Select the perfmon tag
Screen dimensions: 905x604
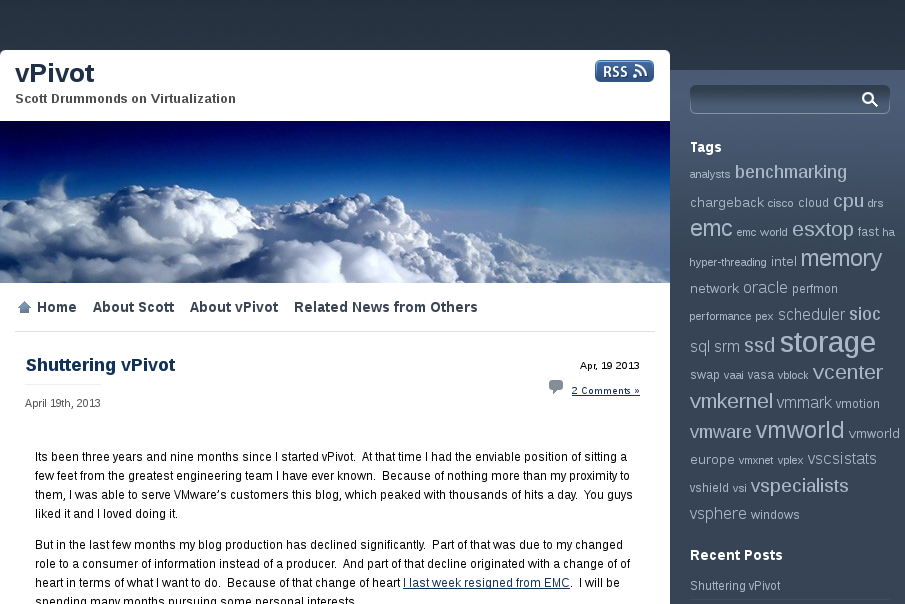814,289
